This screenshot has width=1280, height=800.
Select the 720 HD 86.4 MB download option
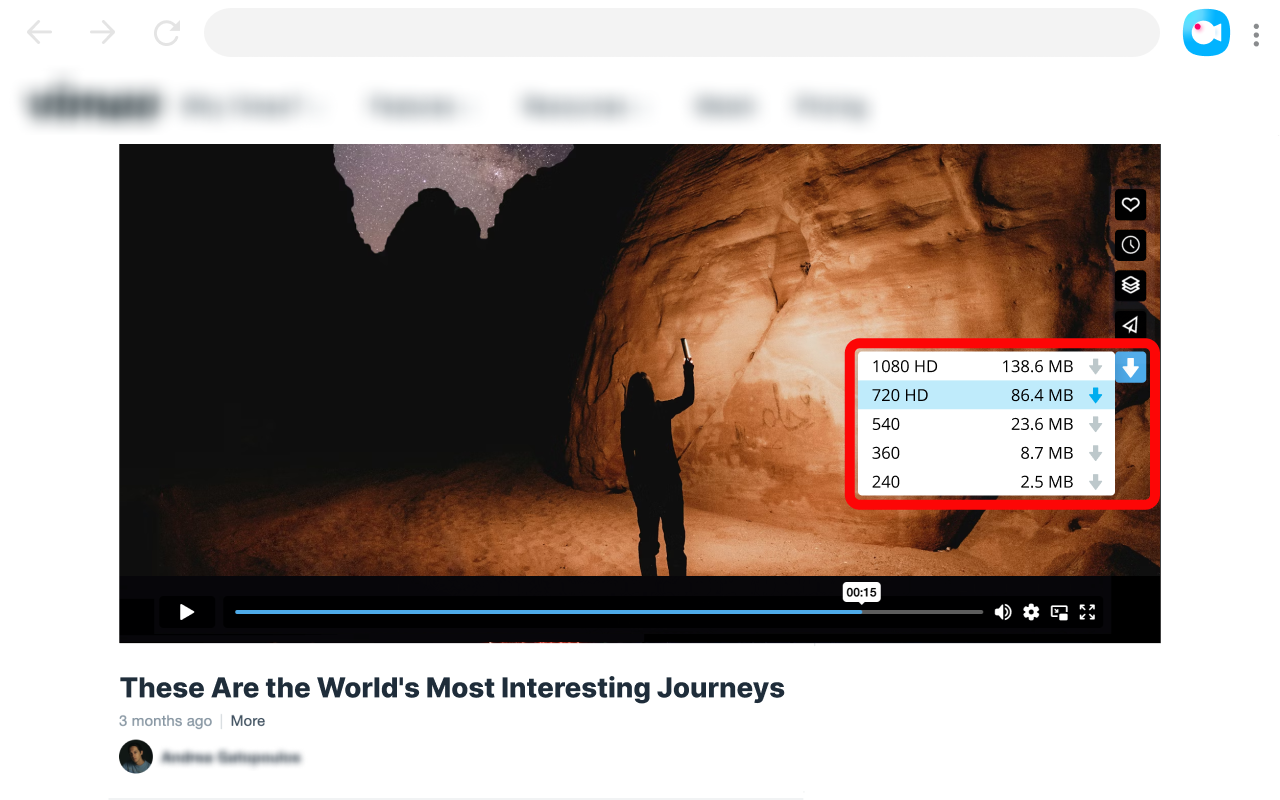[x=986, y=395]
